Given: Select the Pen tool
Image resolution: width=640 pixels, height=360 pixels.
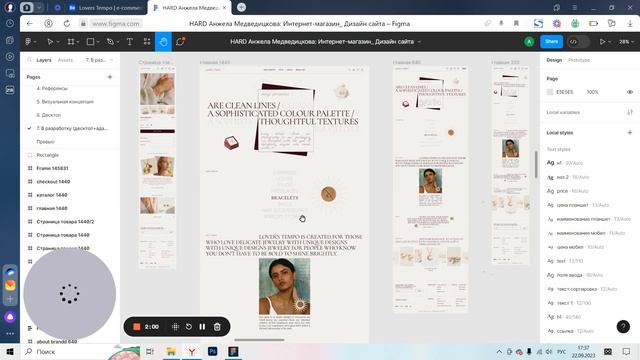Looking at the screenshot, I should click(x=110, y=42).
